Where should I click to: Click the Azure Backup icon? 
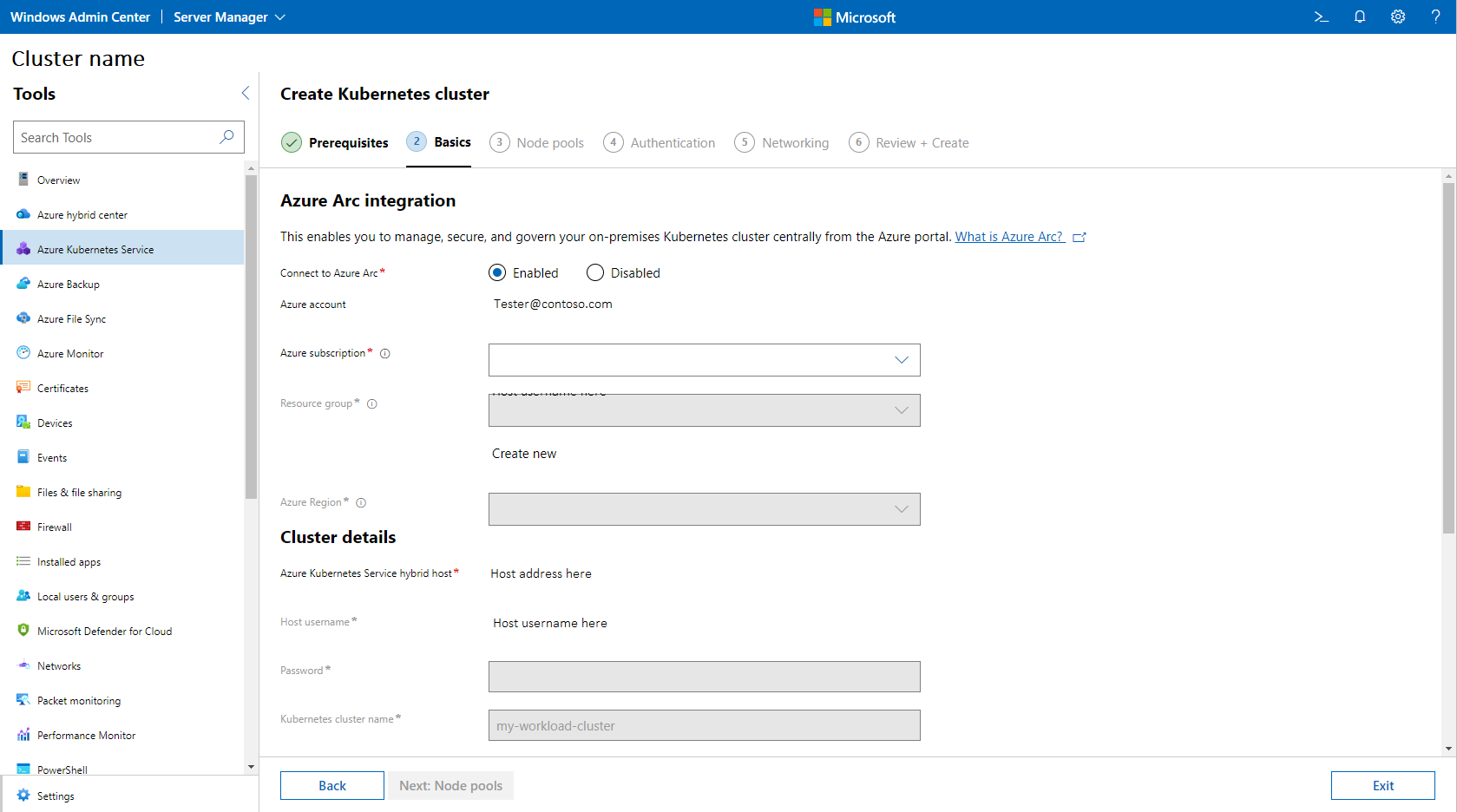point(23,284)
